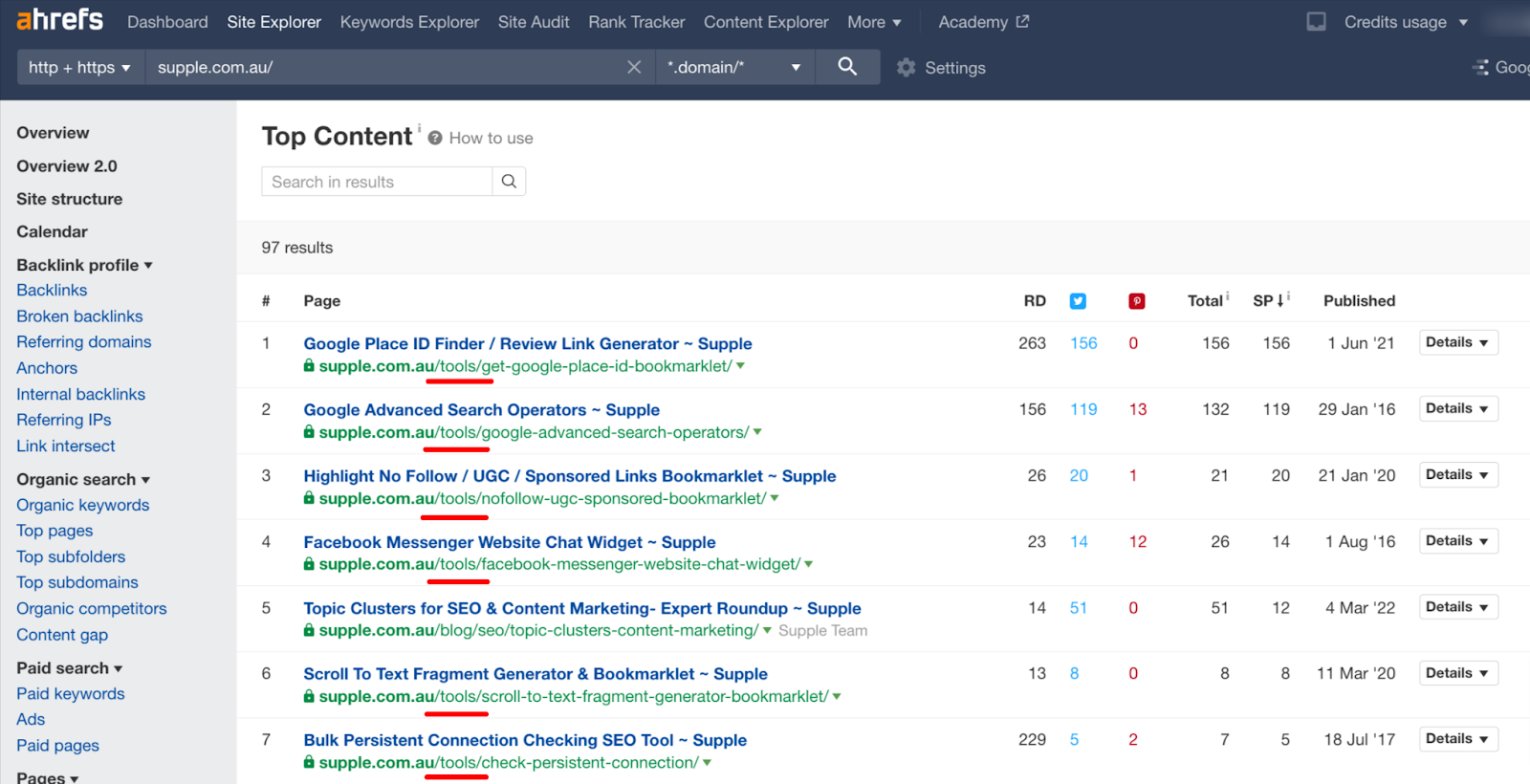The width and height of the screenshot is (1530, 784).
Task: Expand Details for Bulk Persistent Connection row
Action: 1457,739
